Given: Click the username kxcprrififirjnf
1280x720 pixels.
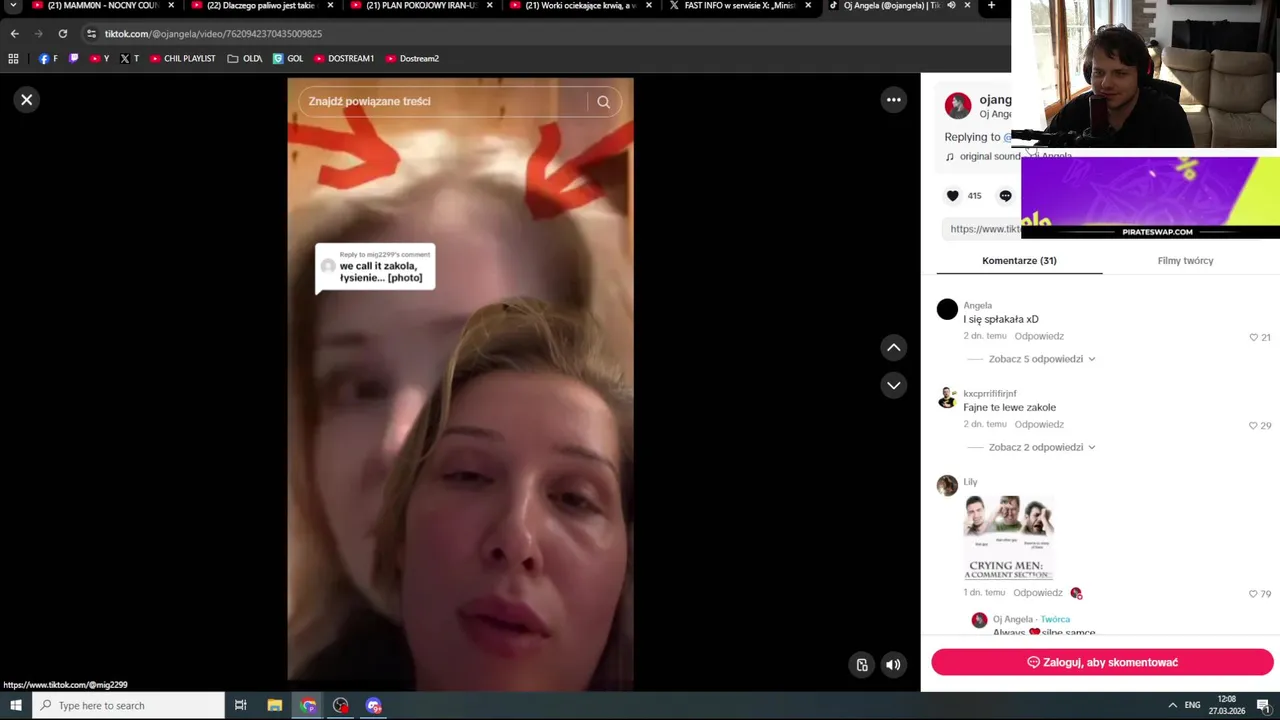Looking at the screenshot, I should pyautogui.click(x=989, y=394).
